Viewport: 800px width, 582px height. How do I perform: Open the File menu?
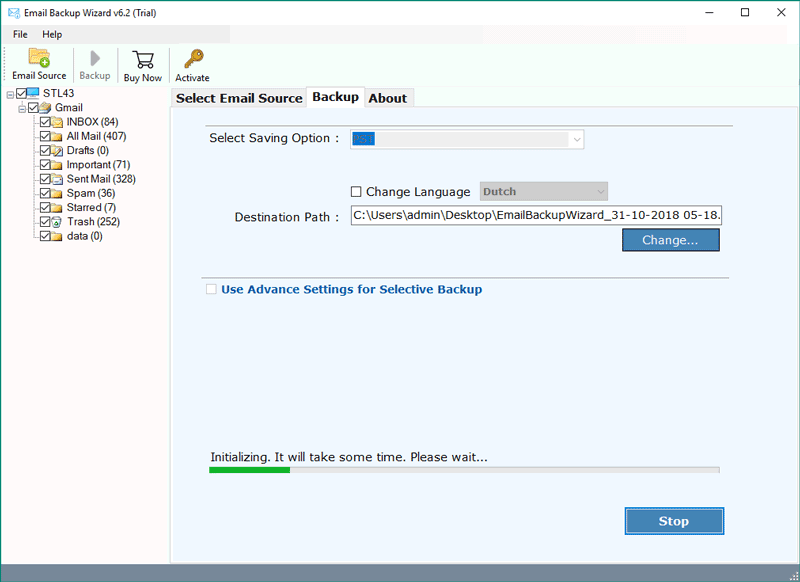coord(20,34)
